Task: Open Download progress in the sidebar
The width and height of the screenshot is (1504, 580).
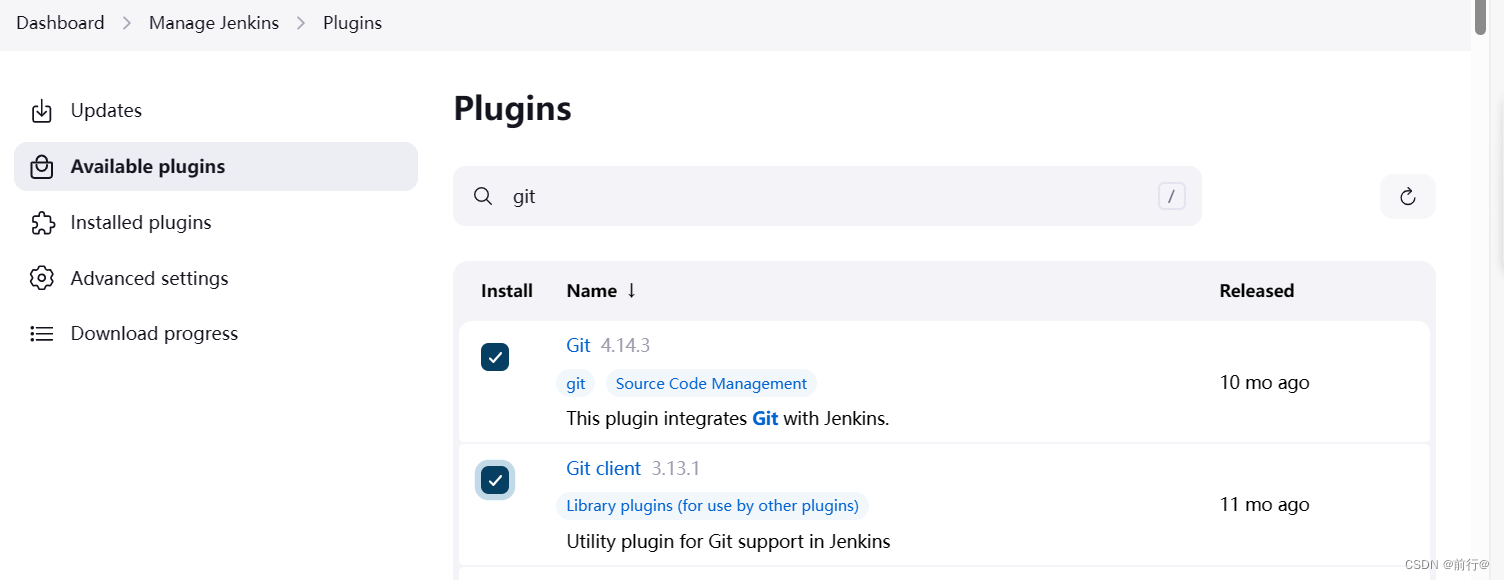Action: (x=154, y=334)
